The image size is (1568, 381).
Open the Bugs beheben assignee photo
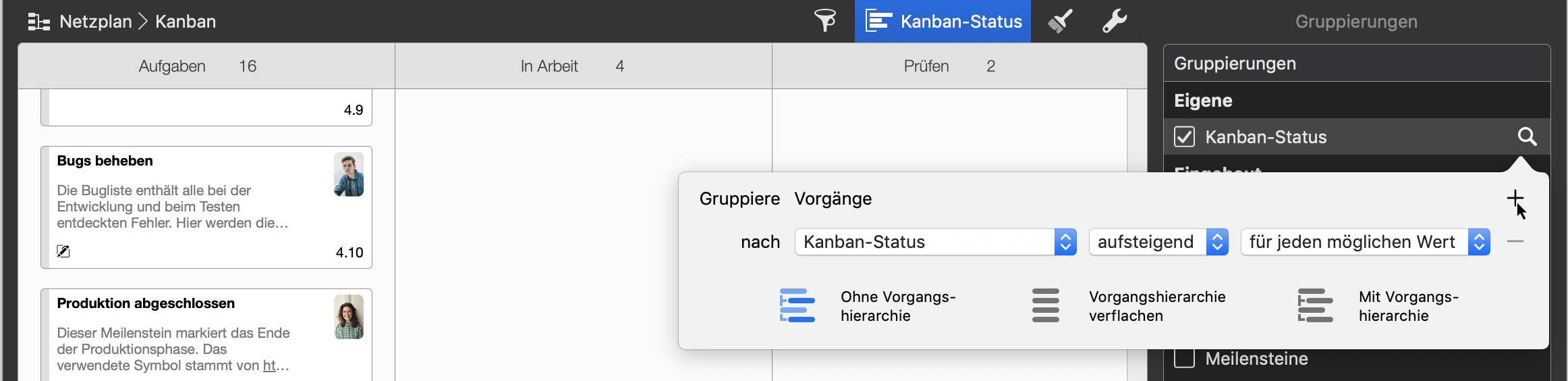pos(349,174)
